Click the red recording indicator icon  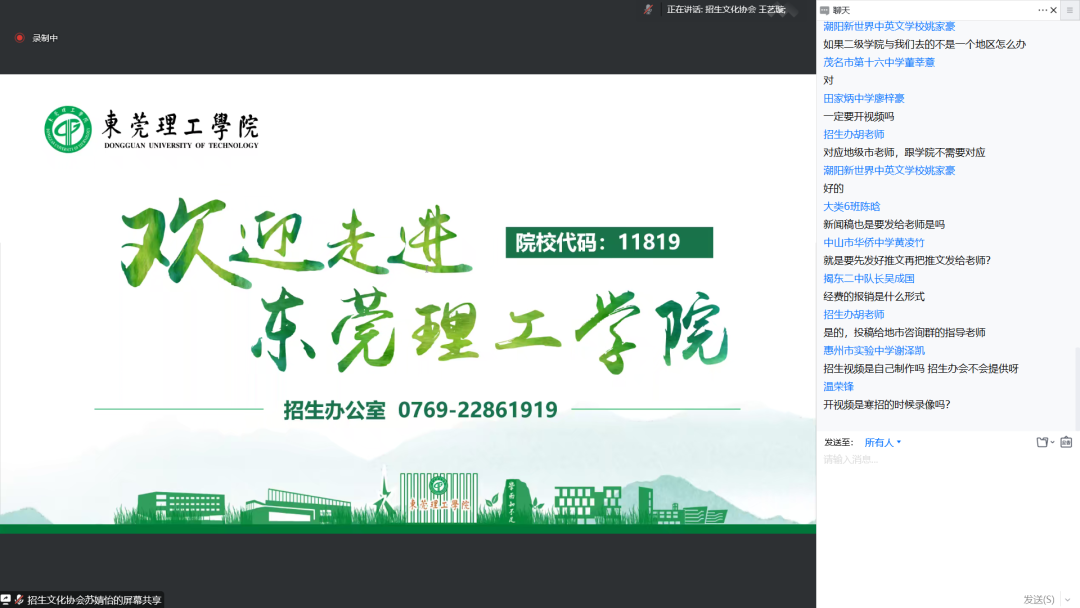pos(19,38)
